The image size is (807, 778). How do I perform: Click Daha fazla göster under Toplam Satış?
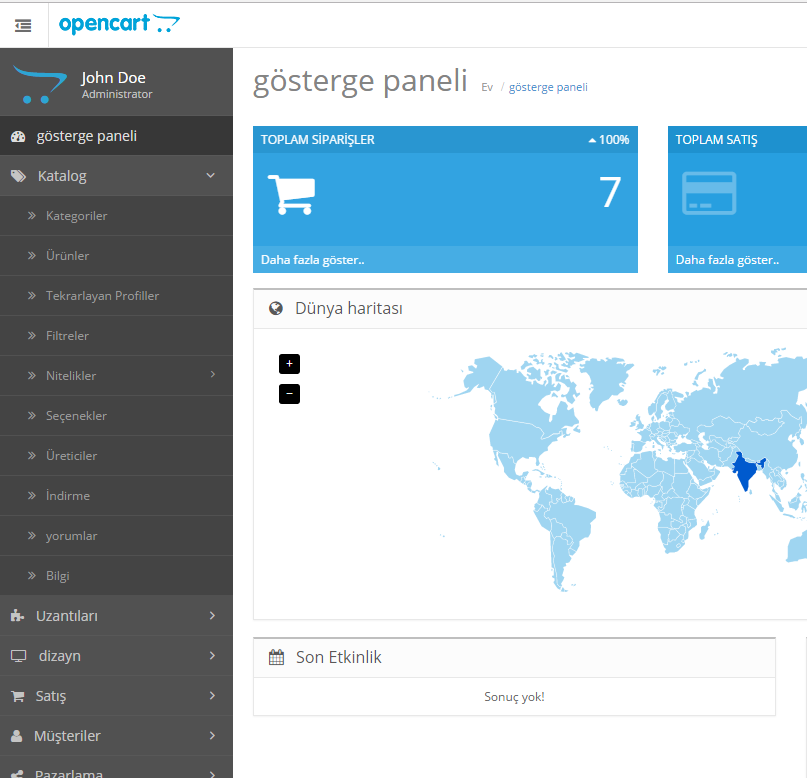pos(727,260)
